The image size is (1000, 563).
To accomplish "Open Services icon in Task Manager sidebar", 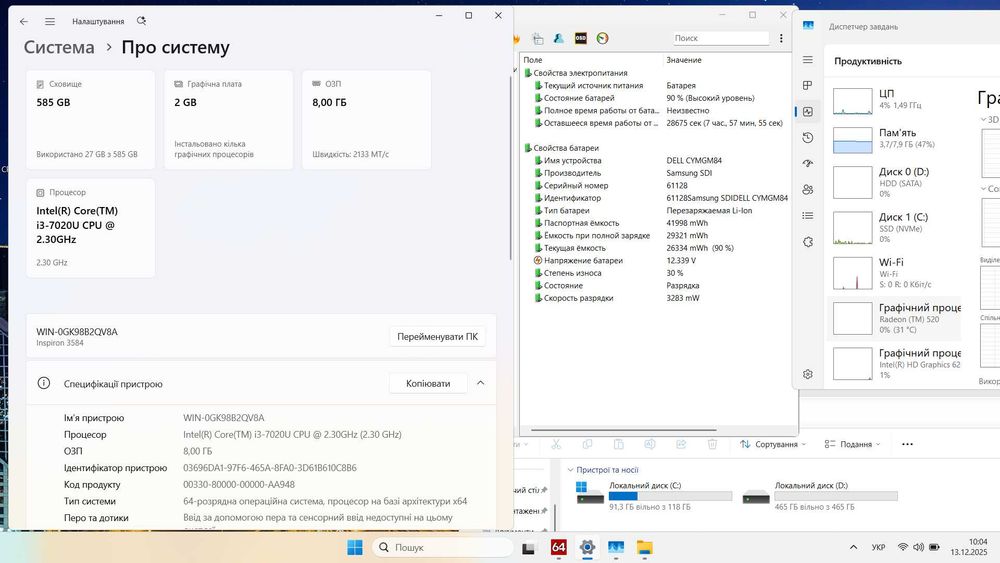I will (x=808, y=242).
